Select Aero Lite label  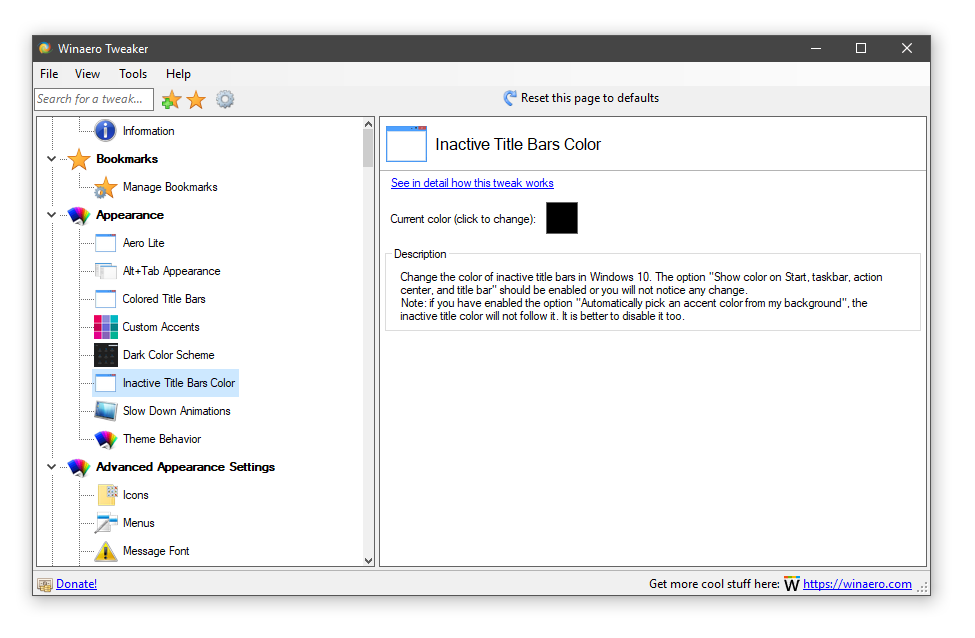[x=144, y=243]
